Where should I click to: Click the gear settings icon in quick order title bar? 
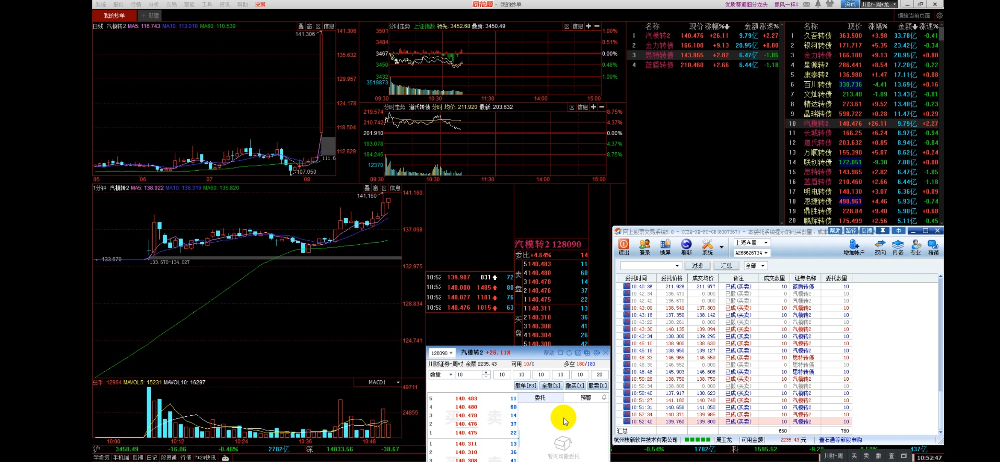pos(597,353)
